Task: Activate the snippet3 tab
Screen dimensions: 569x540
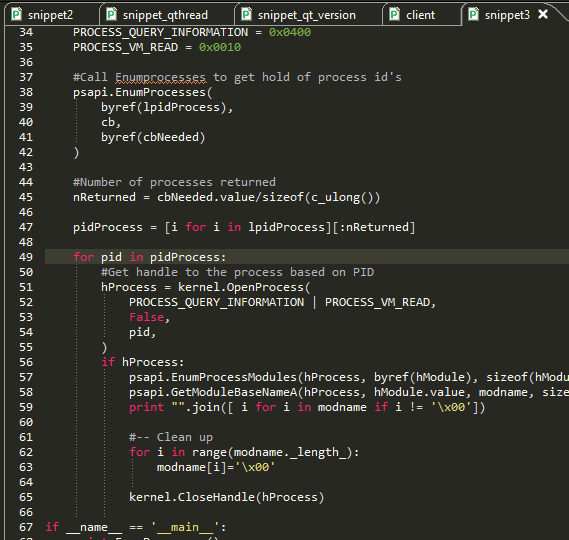Action: 507,15
